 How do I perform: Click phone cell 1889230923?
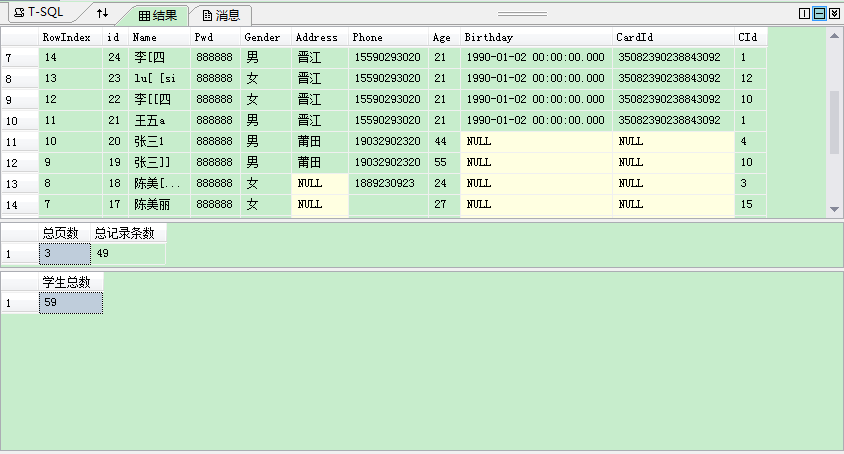pyautogui.click(x=389, y=183)
